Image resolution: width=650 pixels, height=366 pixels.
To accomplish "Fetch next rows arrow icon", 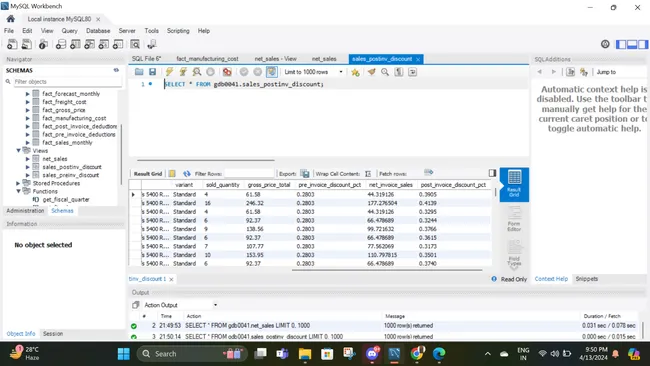I will click(428, 172).
